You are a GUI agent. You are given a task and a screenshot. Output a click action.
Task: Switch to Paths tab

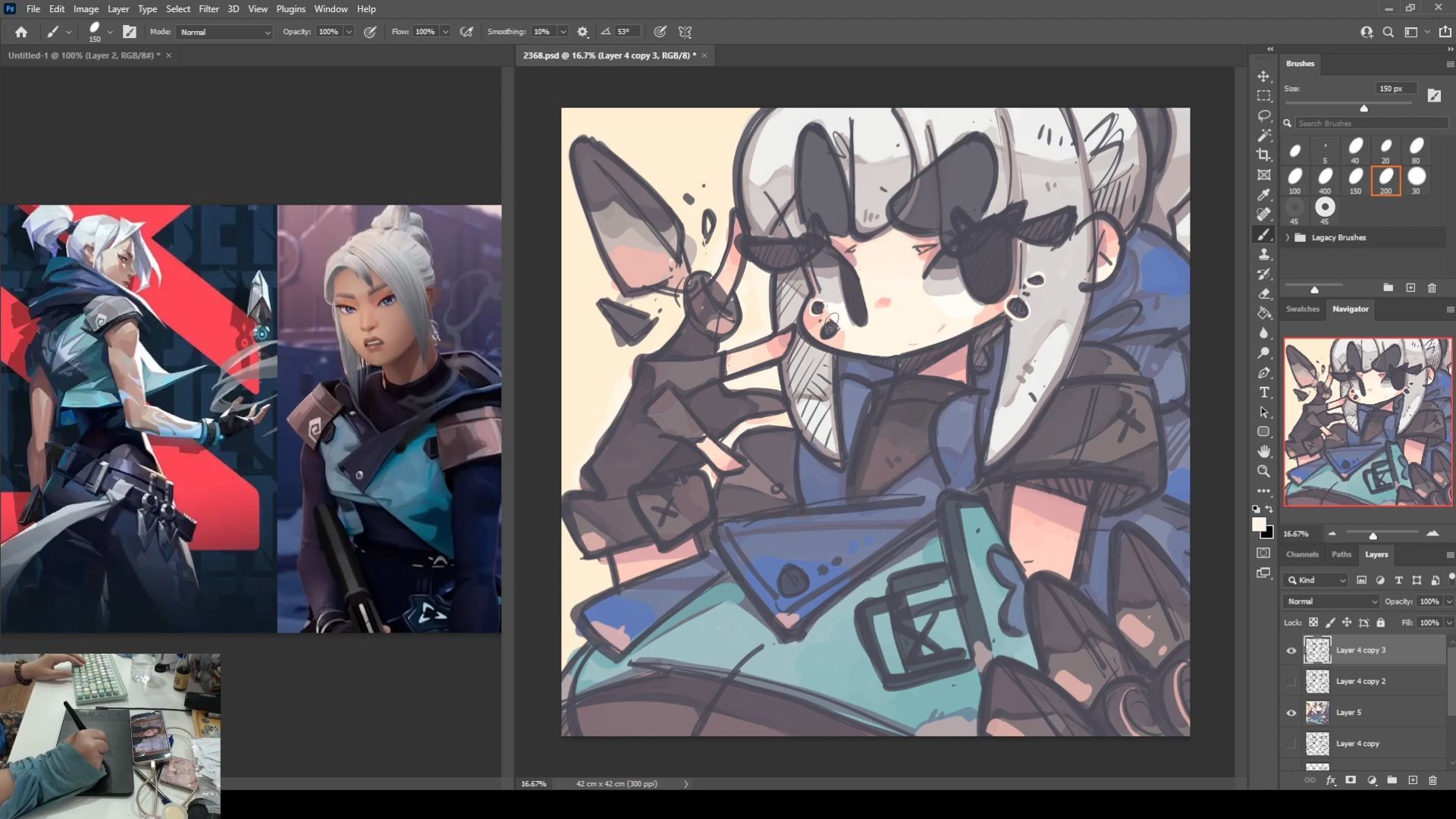pos(1341,554)
